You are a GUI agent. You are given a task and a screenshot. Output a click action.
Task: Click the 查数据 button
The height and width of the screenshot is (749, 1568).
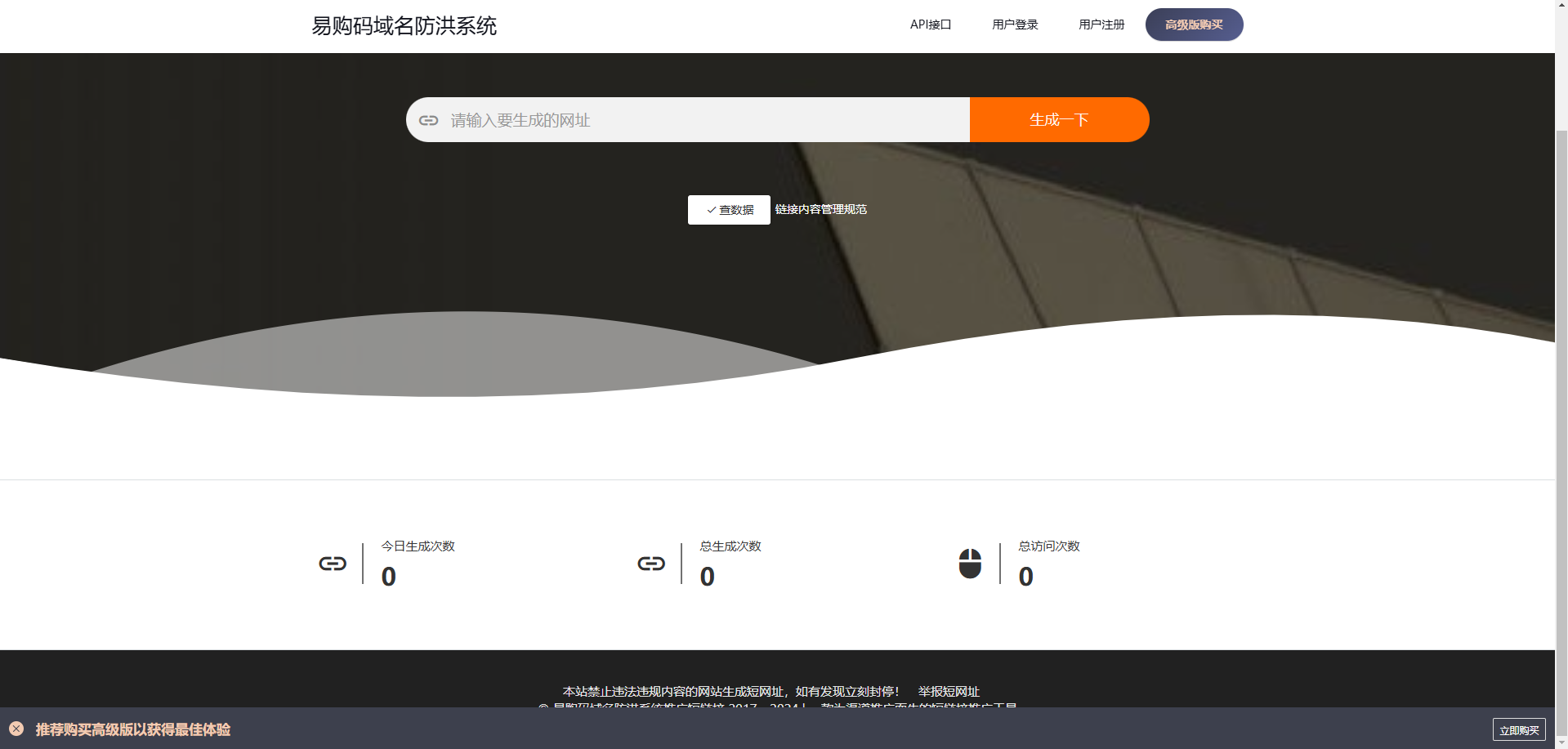[729, 210]
